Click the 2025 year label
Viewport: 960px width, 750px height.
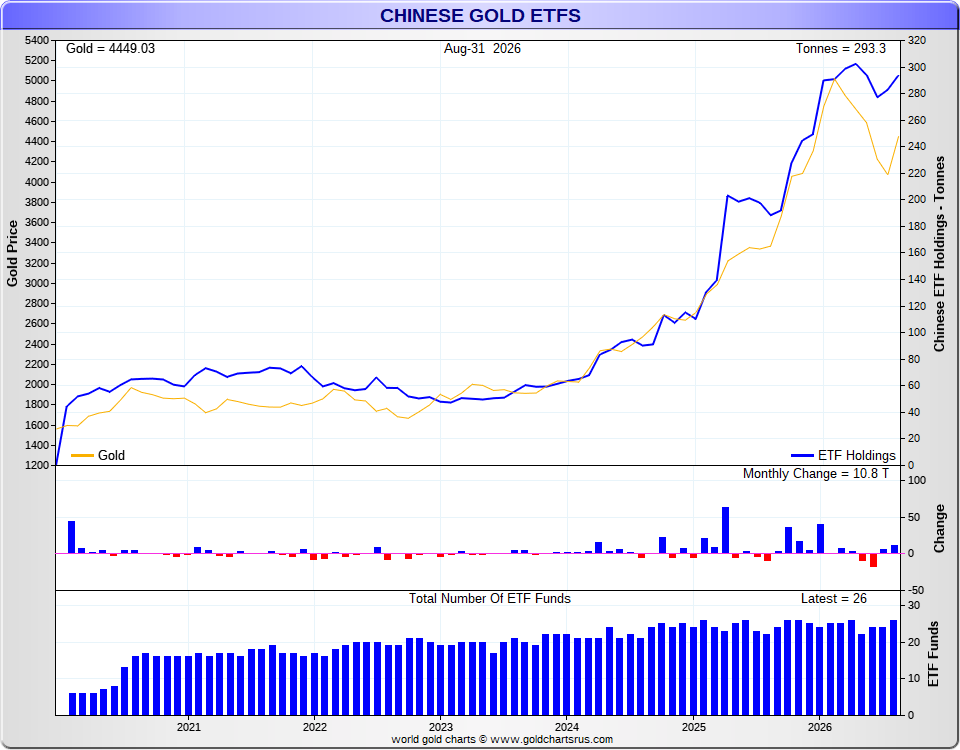(x=694, y=727)
